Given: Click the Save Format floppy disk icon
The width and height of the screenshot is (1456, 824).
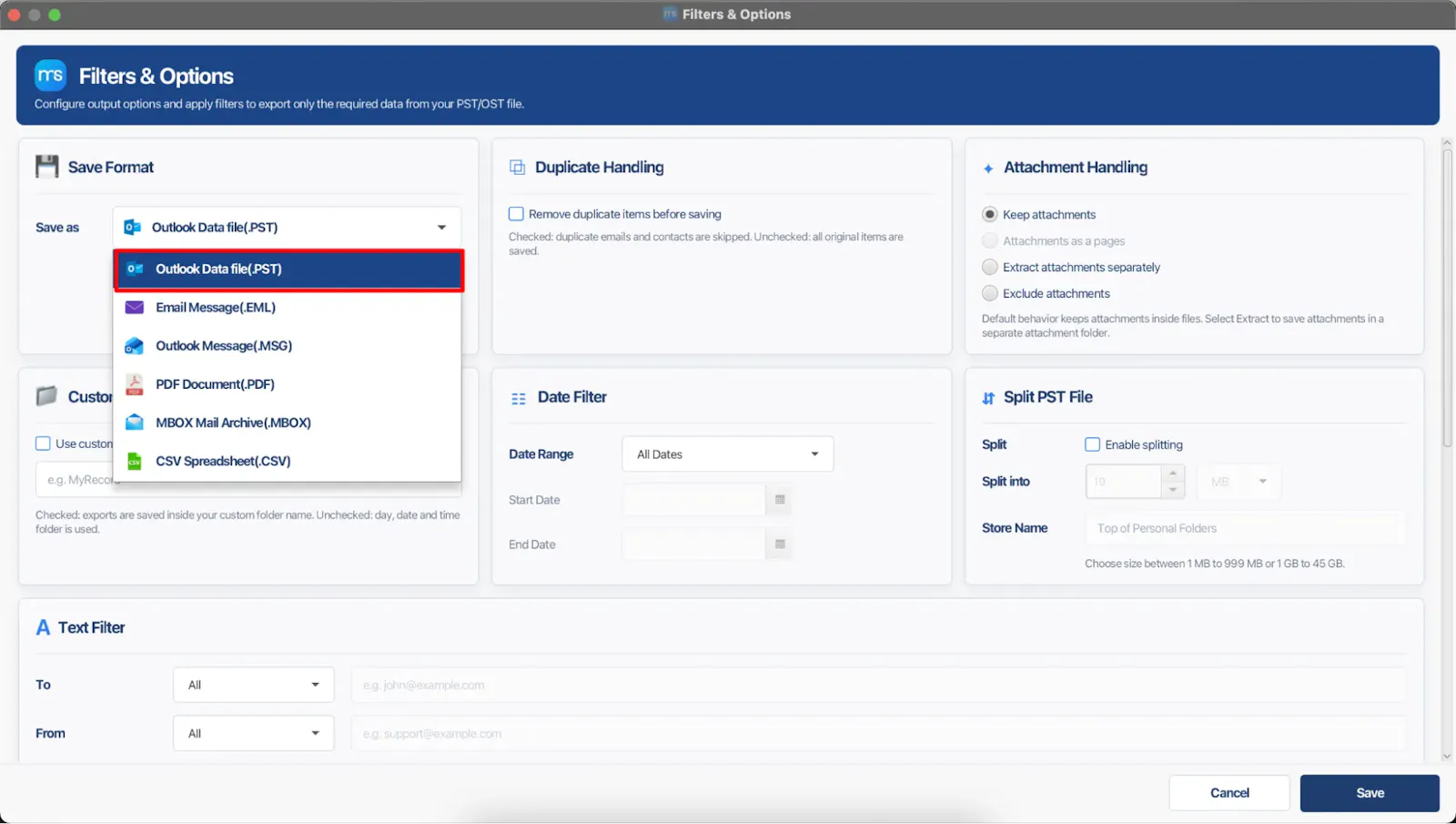Looking at the screenshot, I should pyautogui.click(x=47, y=167).
